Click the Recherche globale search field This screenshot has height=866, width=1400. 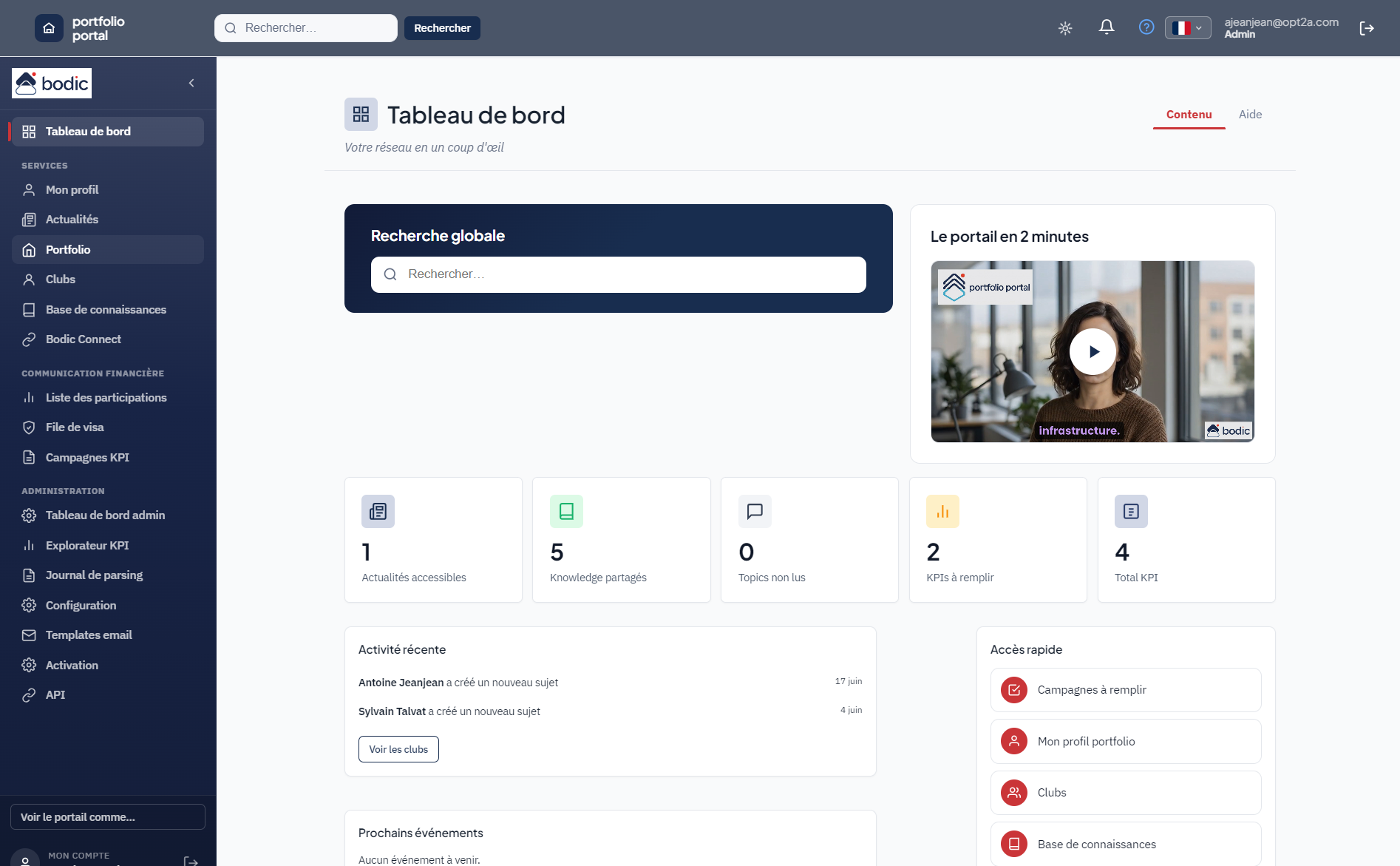pyautogui.click(x=619, y=274)
